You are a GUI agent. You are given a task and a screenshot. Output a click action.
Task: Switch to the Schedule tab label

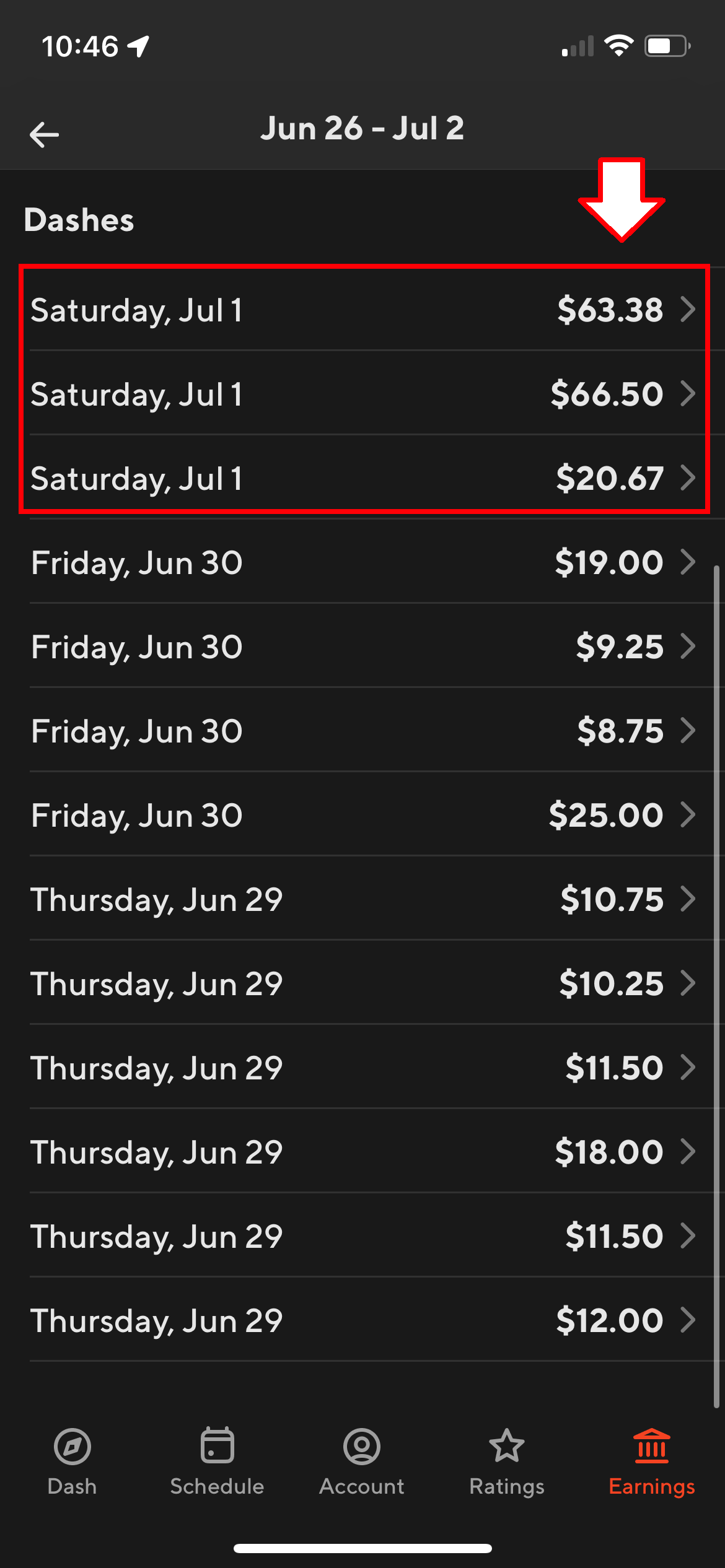[217, 1486]
